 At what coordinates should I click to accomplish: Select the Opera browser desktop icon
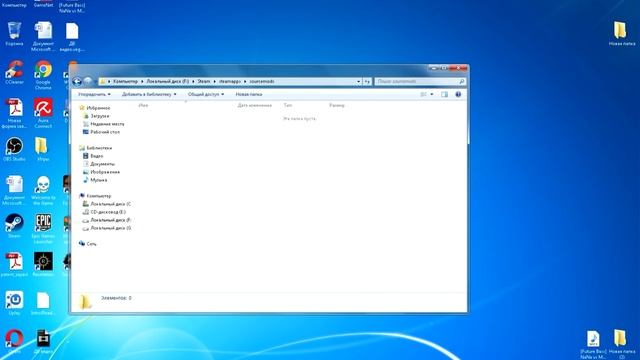[14, 341]
